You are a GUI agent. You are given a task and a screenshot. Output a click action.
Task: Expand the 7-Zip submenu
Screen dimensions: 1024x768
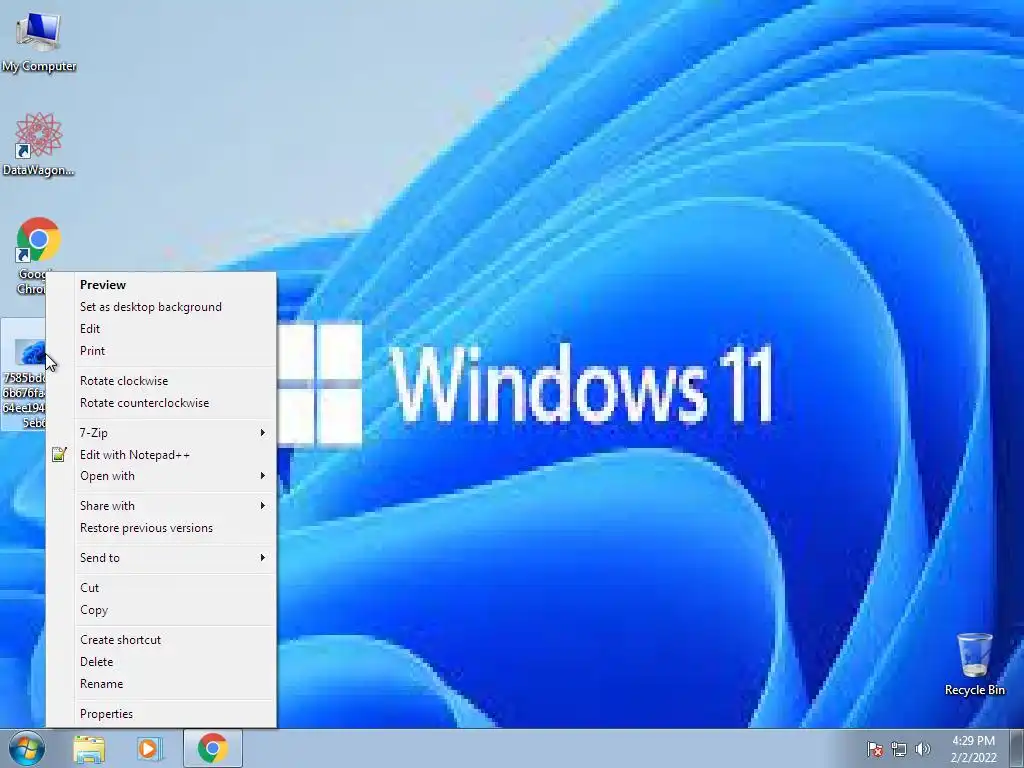(161, 432)
